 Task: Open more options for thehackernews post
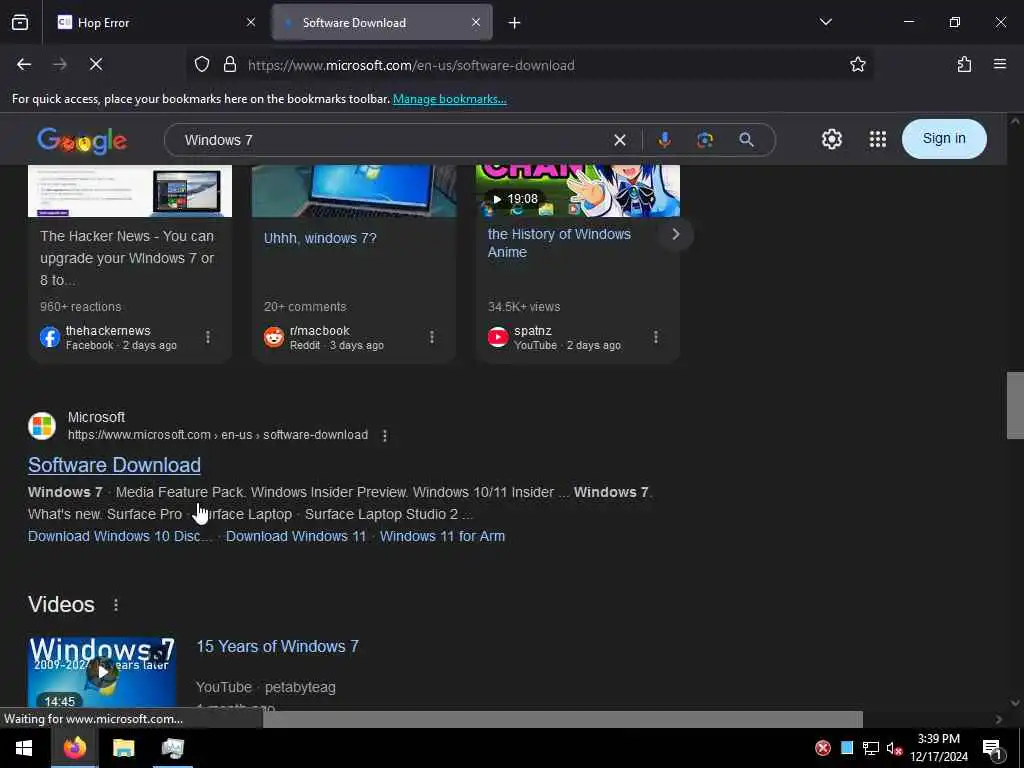208,337
